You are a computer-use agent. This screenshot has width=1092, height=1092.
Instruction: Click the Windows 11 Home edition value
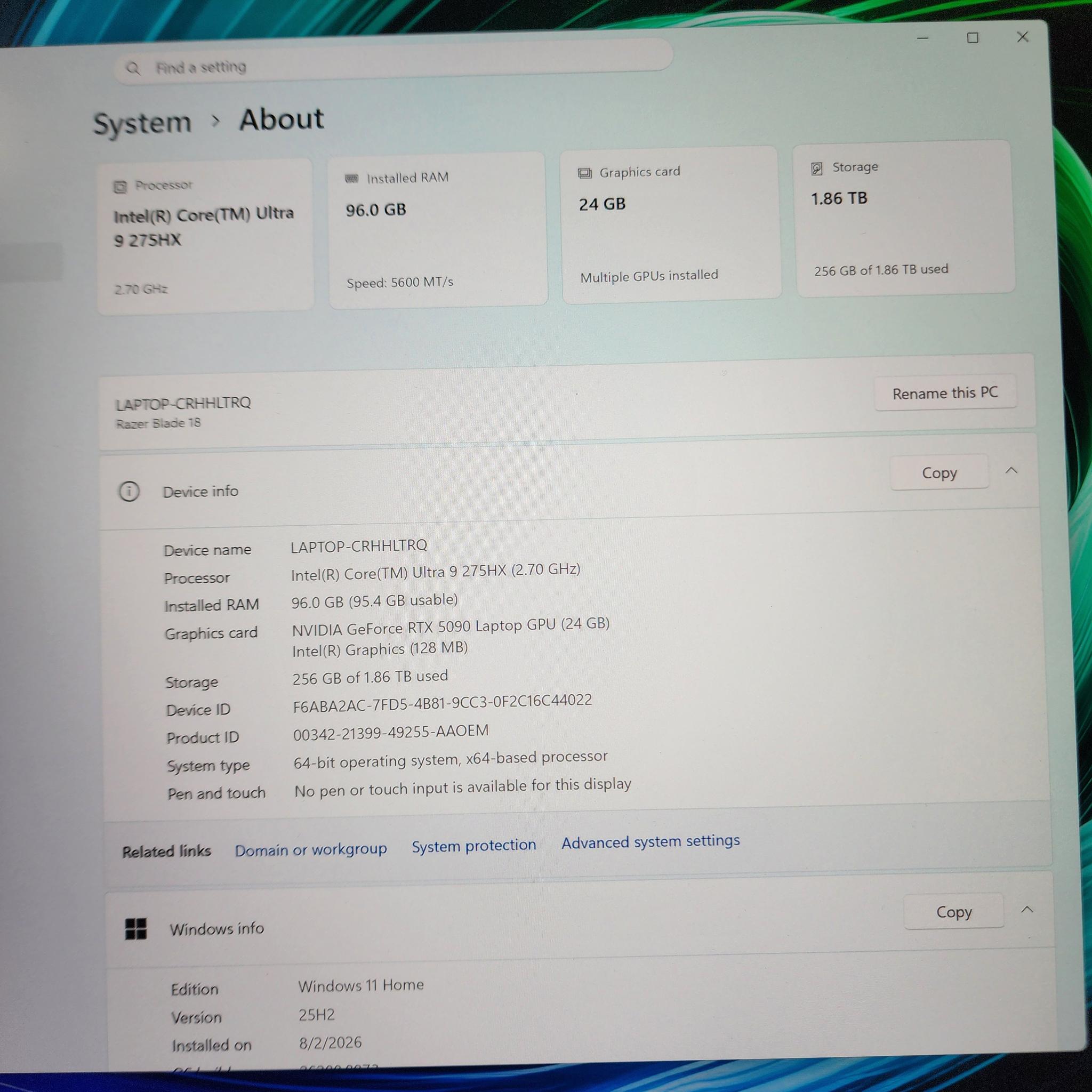point(361,985)
